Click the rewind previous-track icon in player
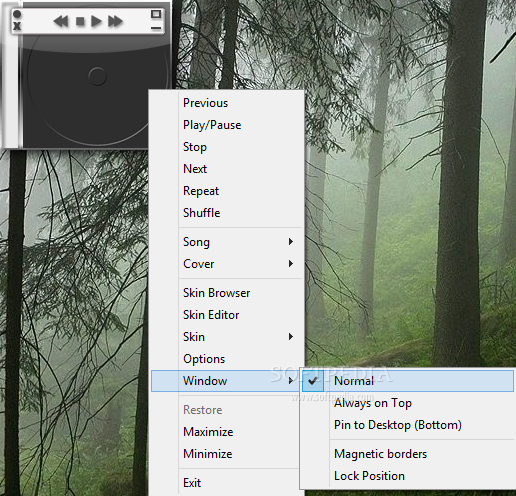Viewport: 516px width, 496px height. tap(61, 22)
